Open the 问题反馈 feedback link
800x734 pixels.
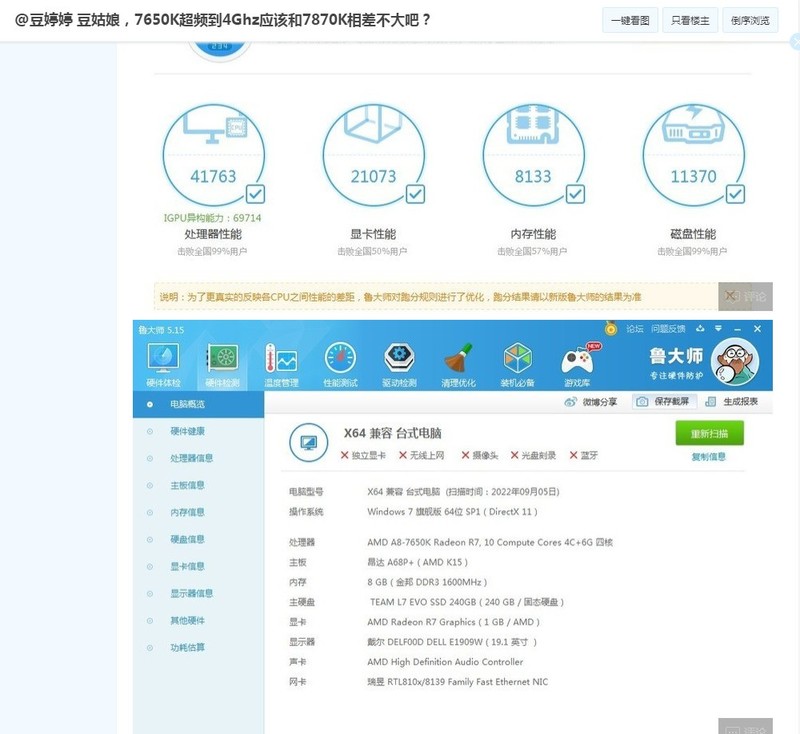coord(668,329)
